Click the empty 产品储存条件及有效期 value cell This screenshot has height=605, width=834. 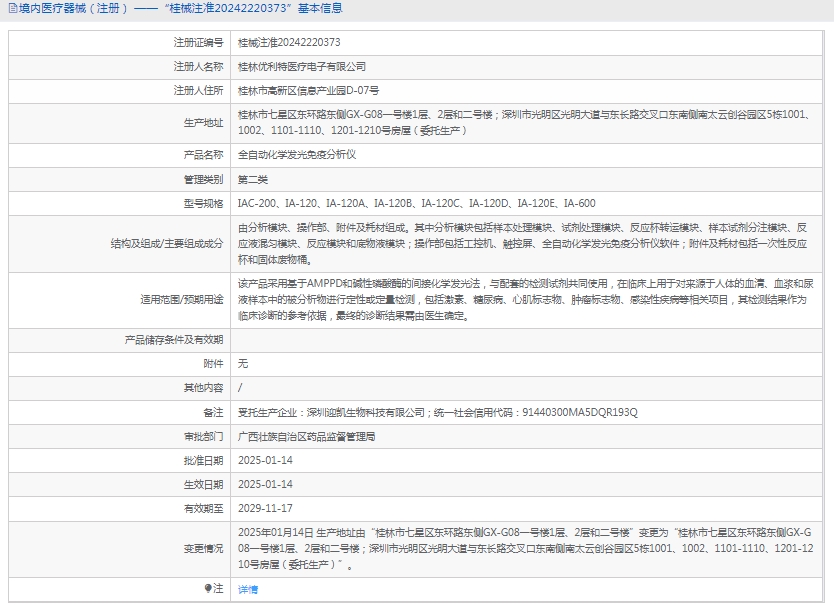pos(530,339)
